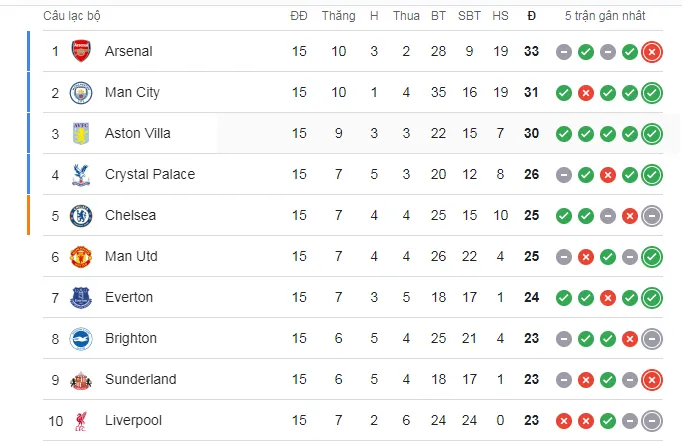Click the Man Utd crest icon
The image size is (682, 441).
[x=81, y=256]
